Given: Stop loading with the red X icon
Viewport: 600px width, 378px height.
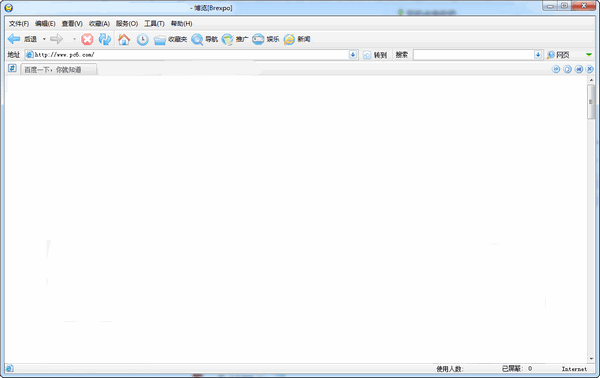Looking at the screenshot, I should pyautogui.click(x=87, y=39).
